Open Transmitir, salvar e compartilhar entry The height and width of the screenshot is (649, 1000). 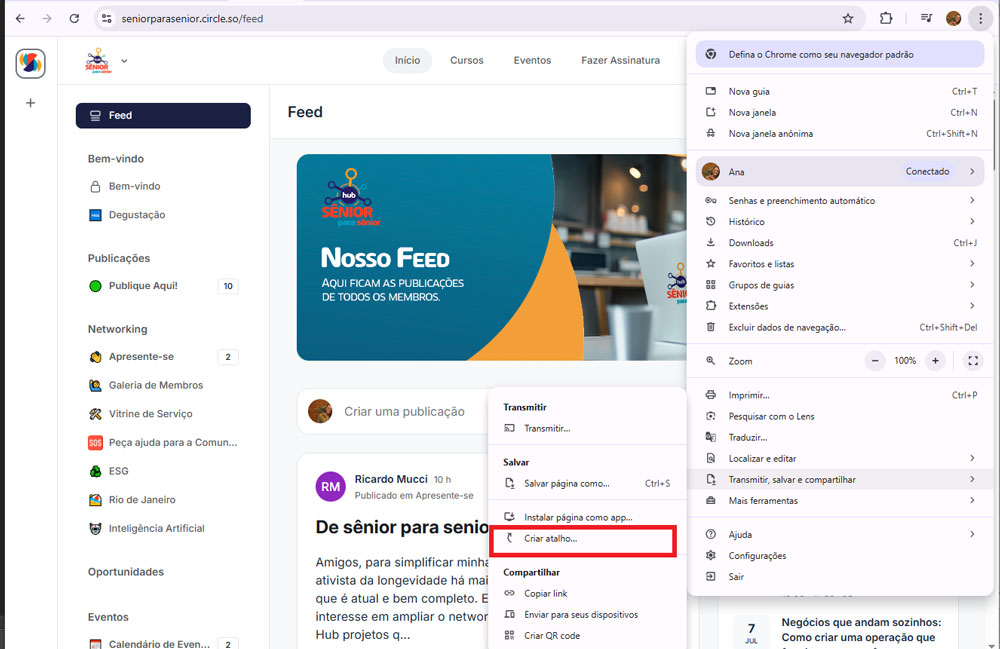tap(840, 479)
